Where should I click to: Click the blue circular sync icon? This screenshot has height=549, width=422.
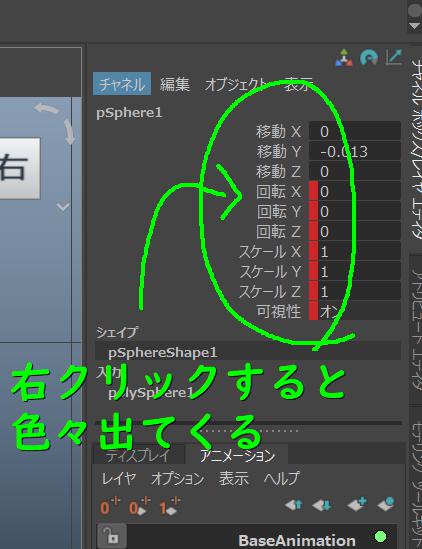[369, 57]
